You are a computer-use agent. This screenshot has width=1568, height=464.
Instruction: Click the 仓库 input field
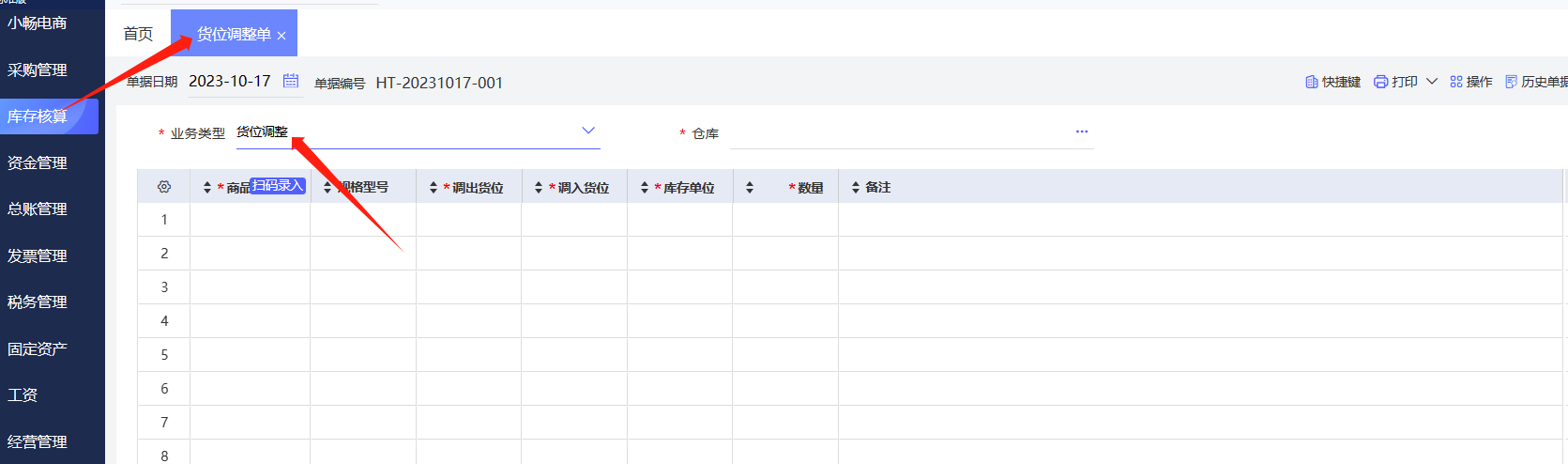[901, 134]
